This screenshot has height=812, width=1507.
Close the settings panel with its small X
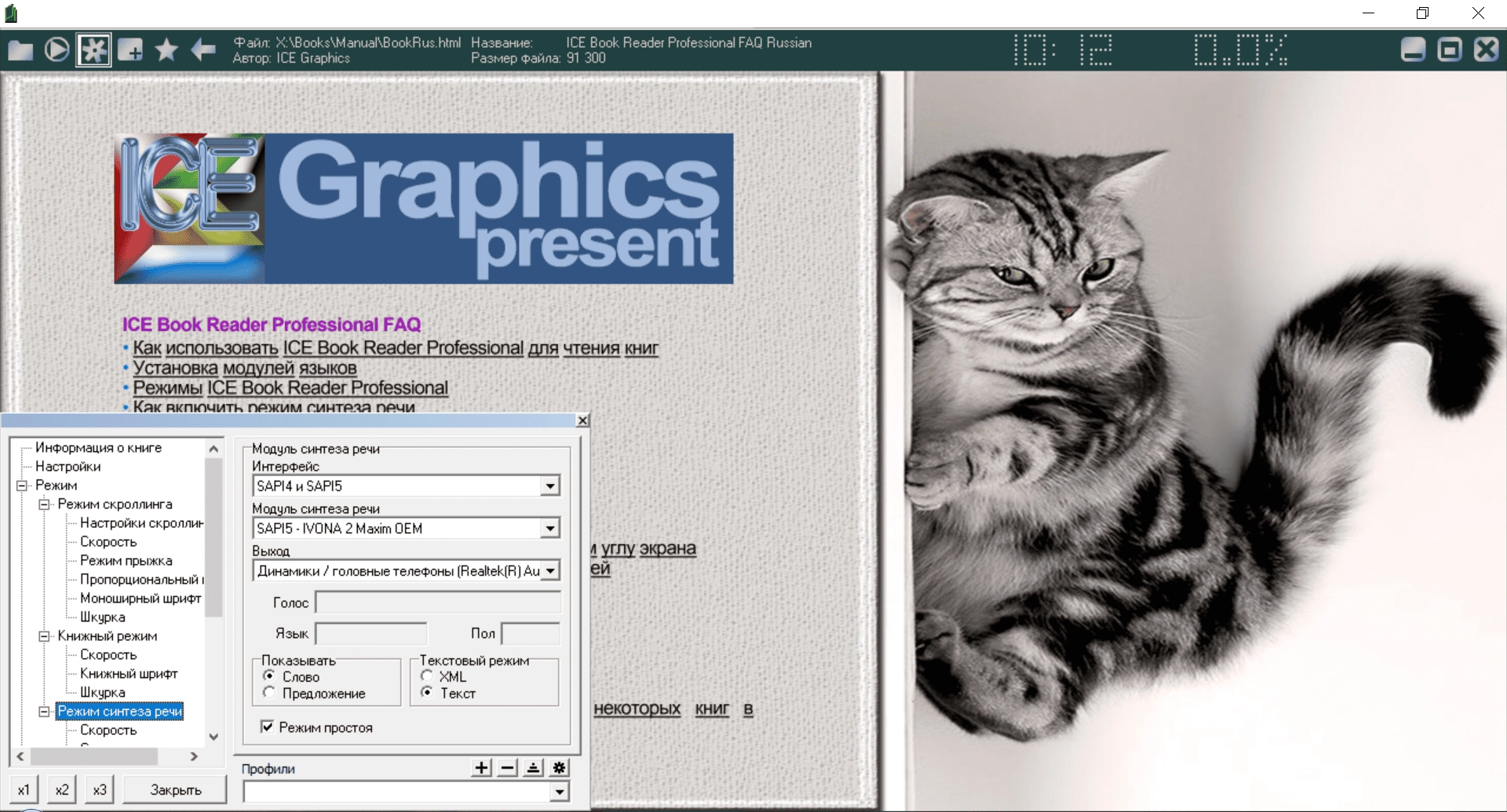click(x=582, y=421)
